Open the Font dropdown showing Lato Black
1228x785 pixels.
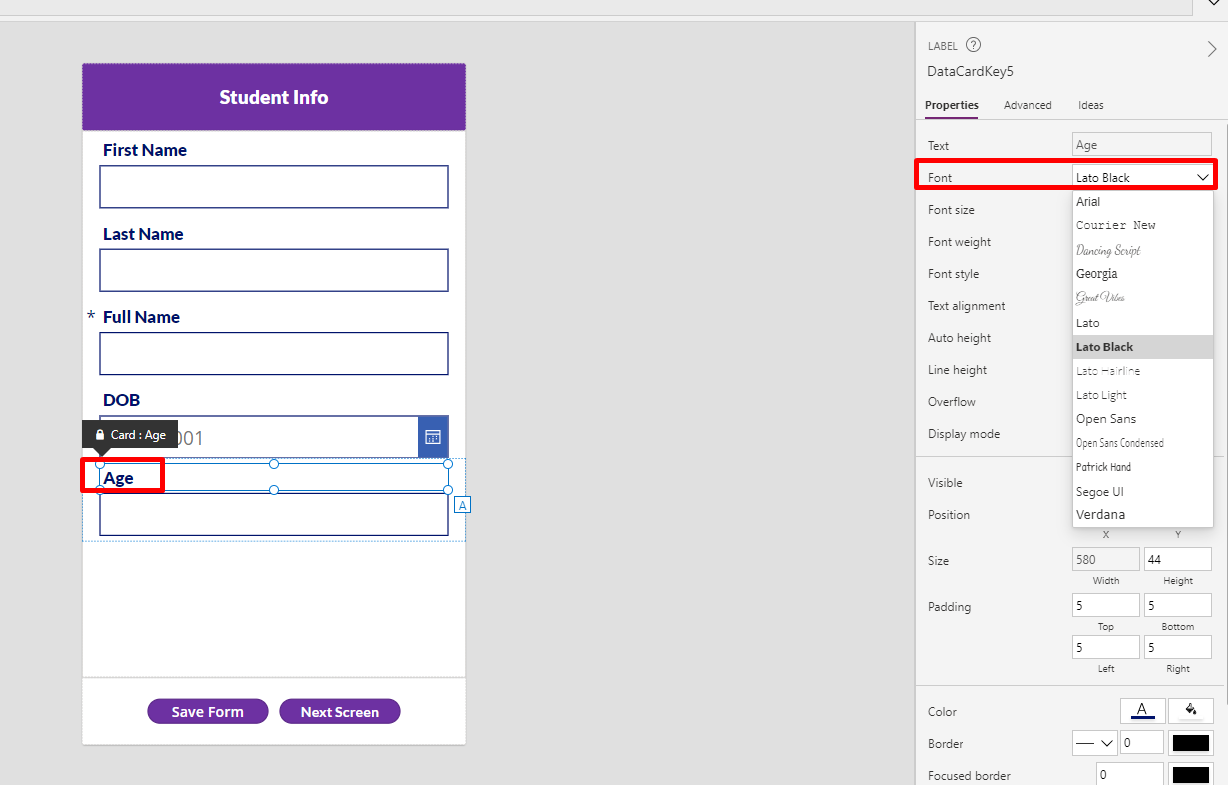(1142, 177)
